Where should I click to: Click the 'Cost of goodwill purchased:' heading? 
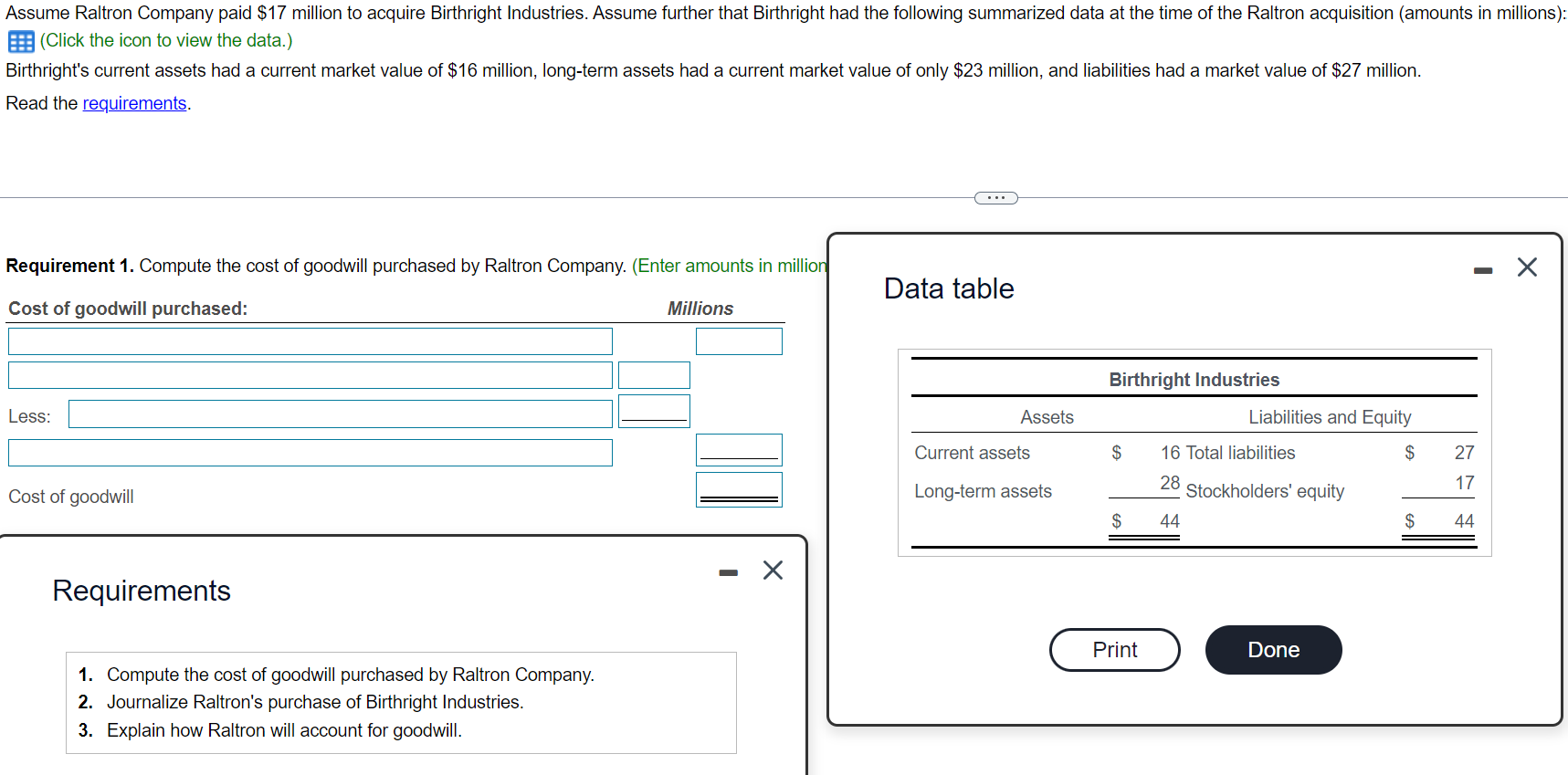coord(128,309)
